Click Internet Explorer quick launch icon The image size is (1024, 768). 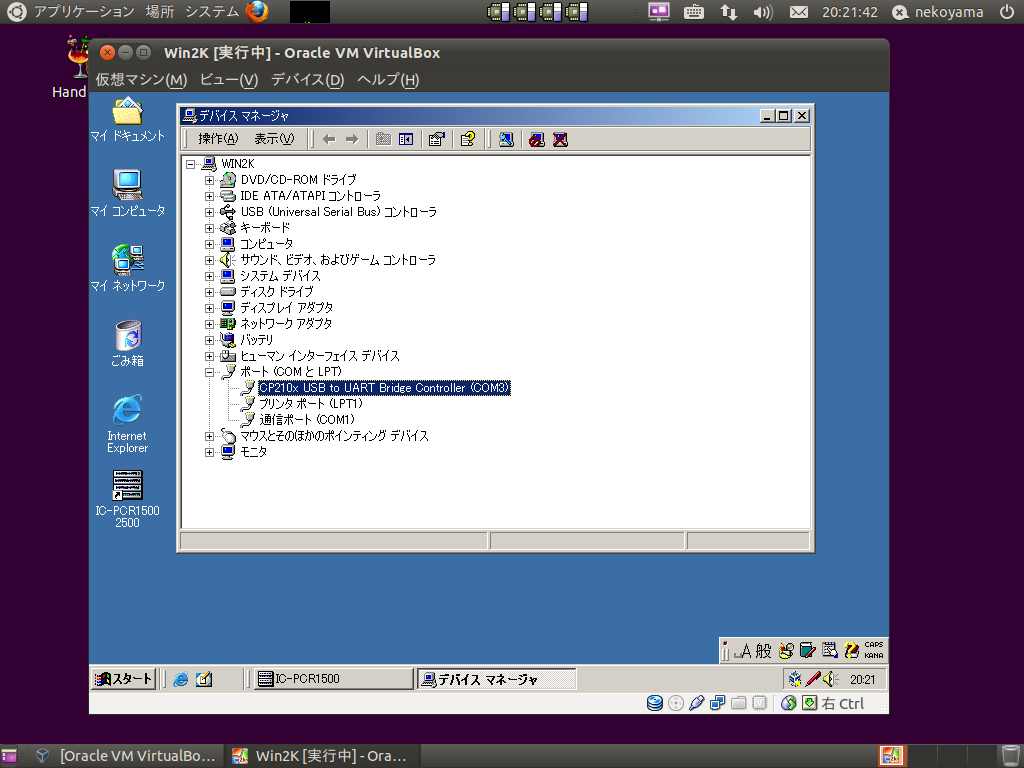tap(181, 679)
